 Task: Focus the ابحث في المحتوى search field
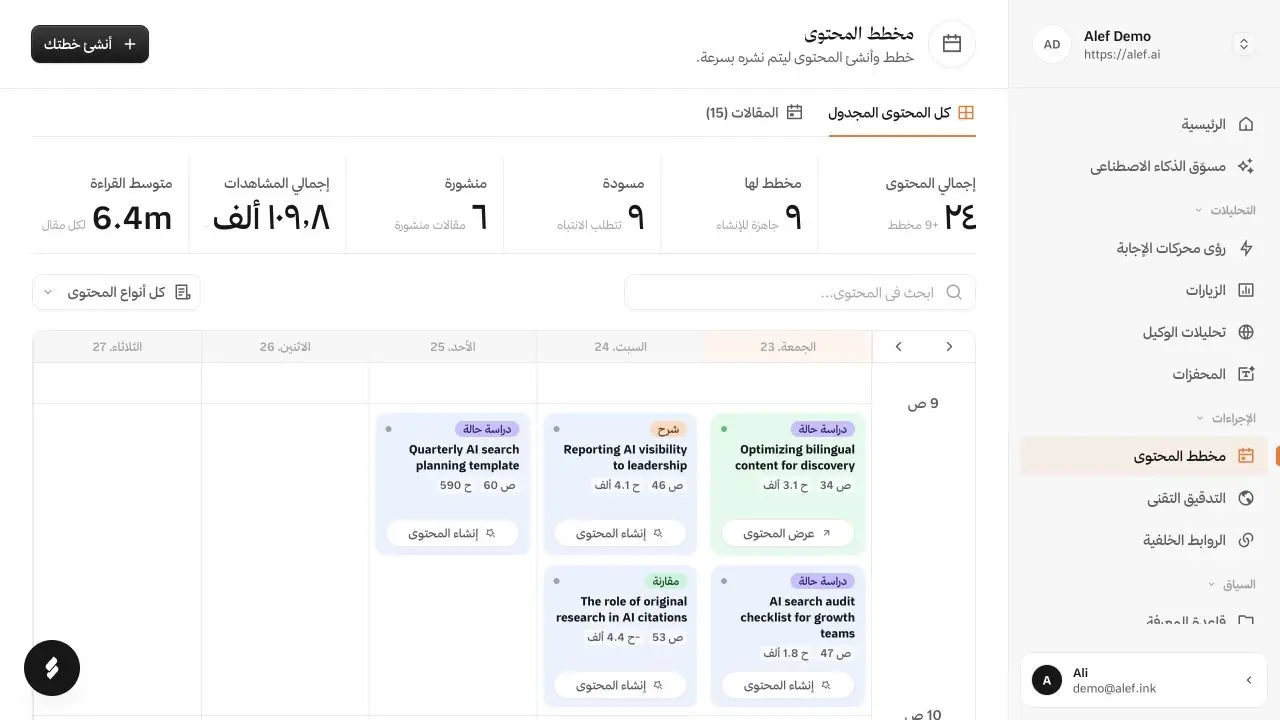coord(799,292)
